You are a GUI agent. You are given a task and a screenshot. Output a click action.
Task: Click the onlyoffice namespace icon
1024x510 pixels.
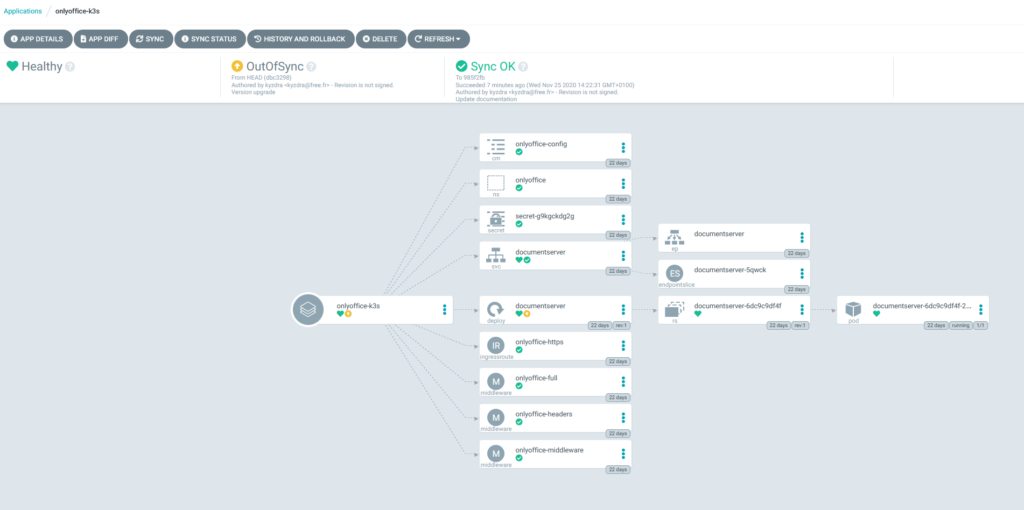pyautogui.click(x=496, y=183)
